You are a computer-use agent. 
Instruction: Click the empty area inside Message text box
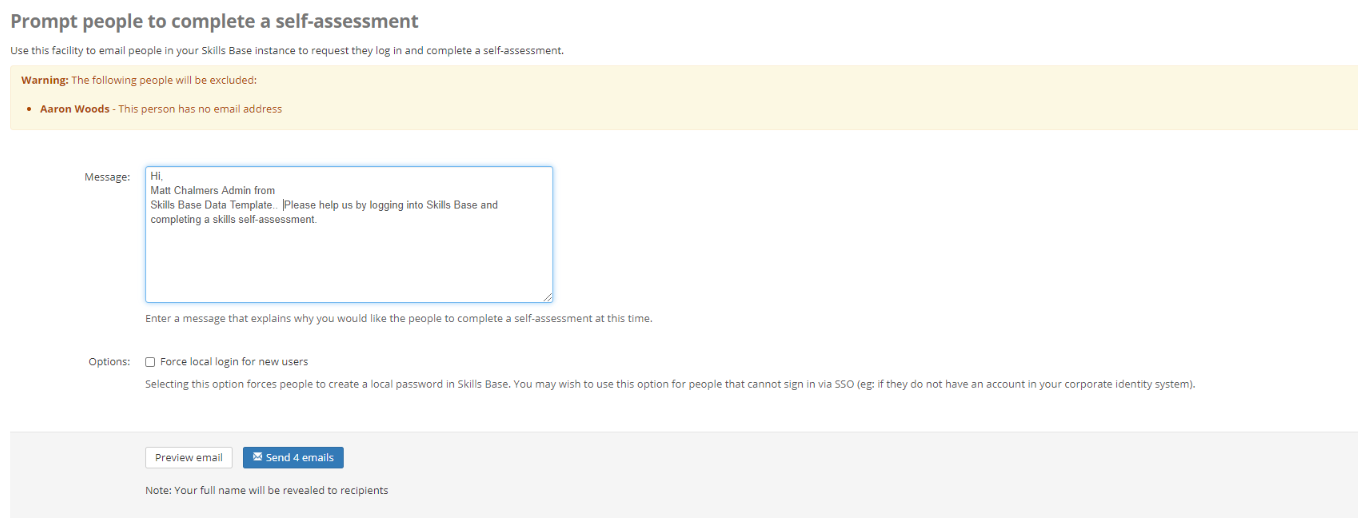(348, 262)
